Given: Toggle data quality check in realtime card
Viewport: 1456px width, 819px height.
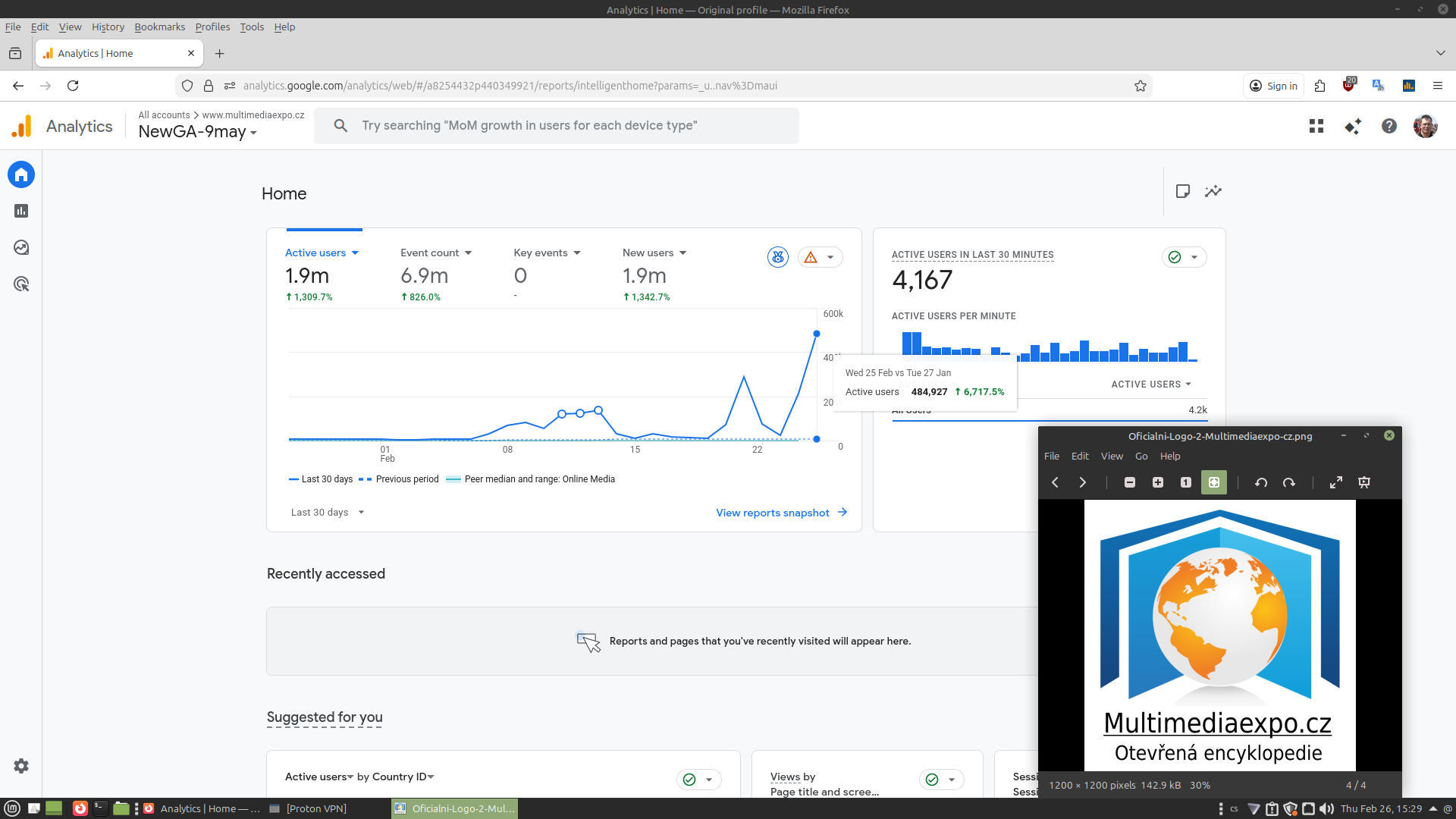Looking at the screenshot, I should [x=1184, y=257].
